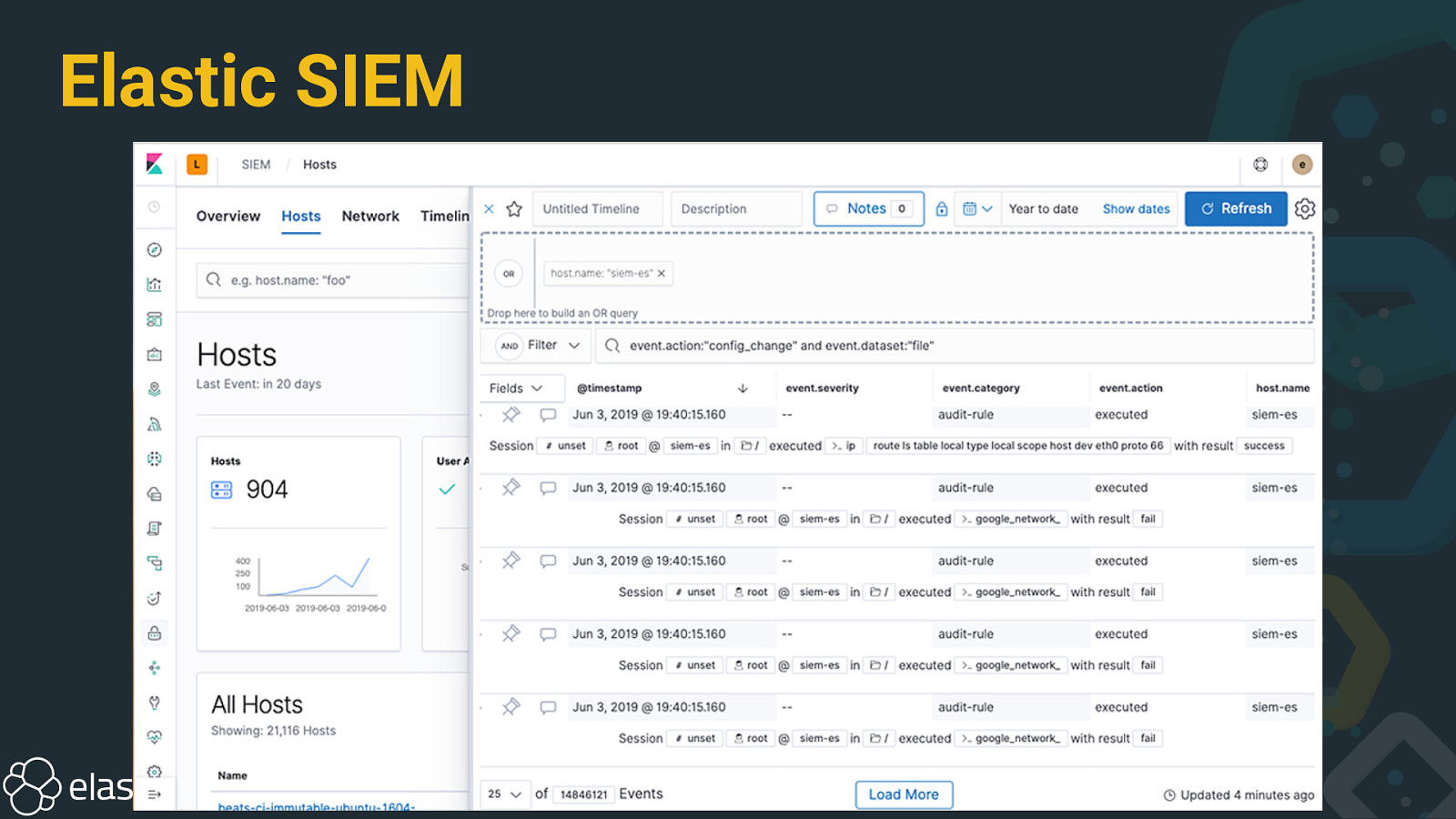Image resolution: width=1456 pixels, height=819 pixels.
Task: Pin the event row with 'success' result
Action: tap(511, 415)
